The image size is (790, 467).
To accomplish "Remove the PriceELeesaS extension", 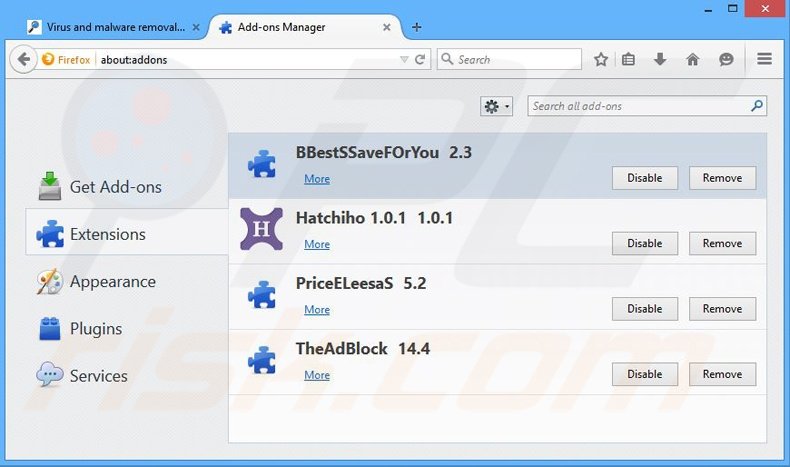I will [x=722, y=309].
